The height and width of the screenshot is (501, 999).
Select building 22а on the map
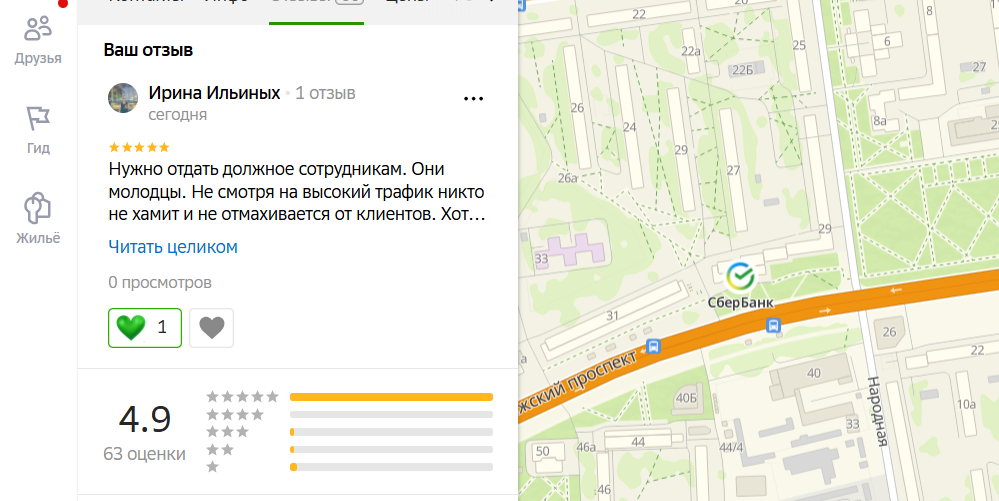(691, 52)
